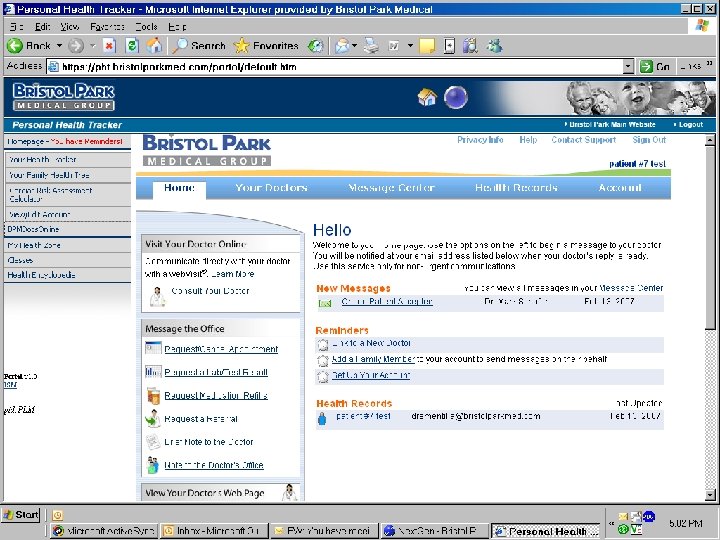Expand the Links toolbar chevron
Viewport: 720px width, 540px height.
coord(709,64)
